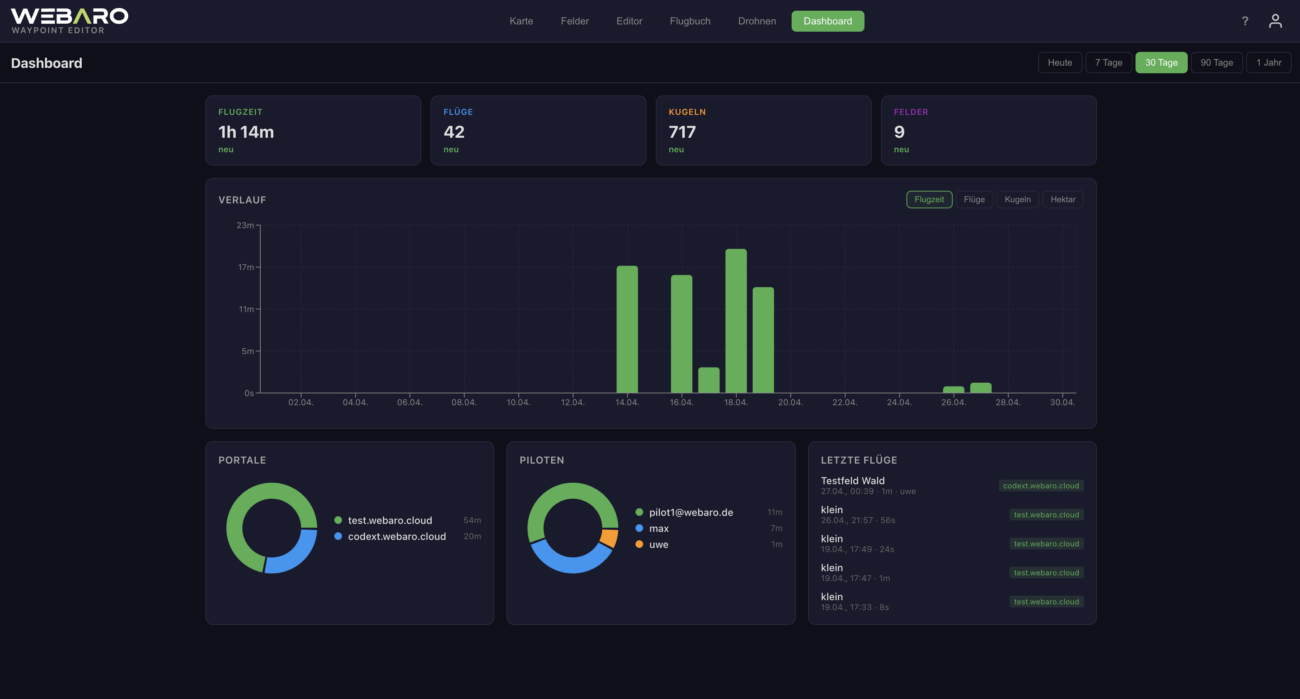
Task: Click the 19.04. bar in chart
Action: pos(763,340)
